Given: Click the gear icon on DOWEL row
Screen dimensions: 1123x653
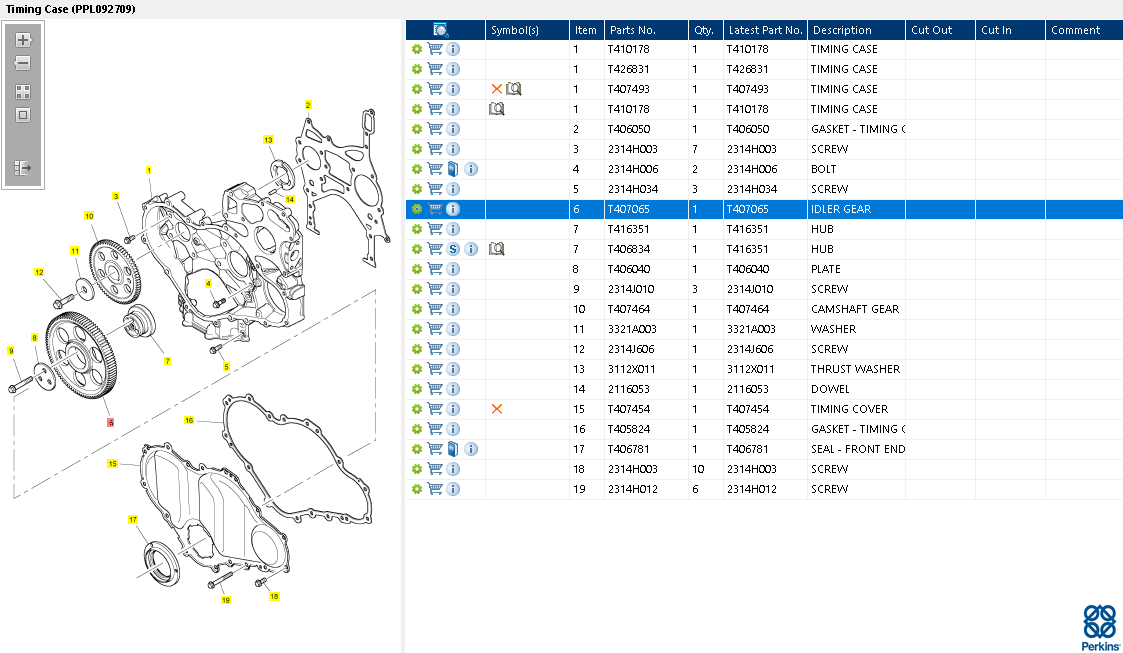Looking at the screenshot, I should 417,389.
